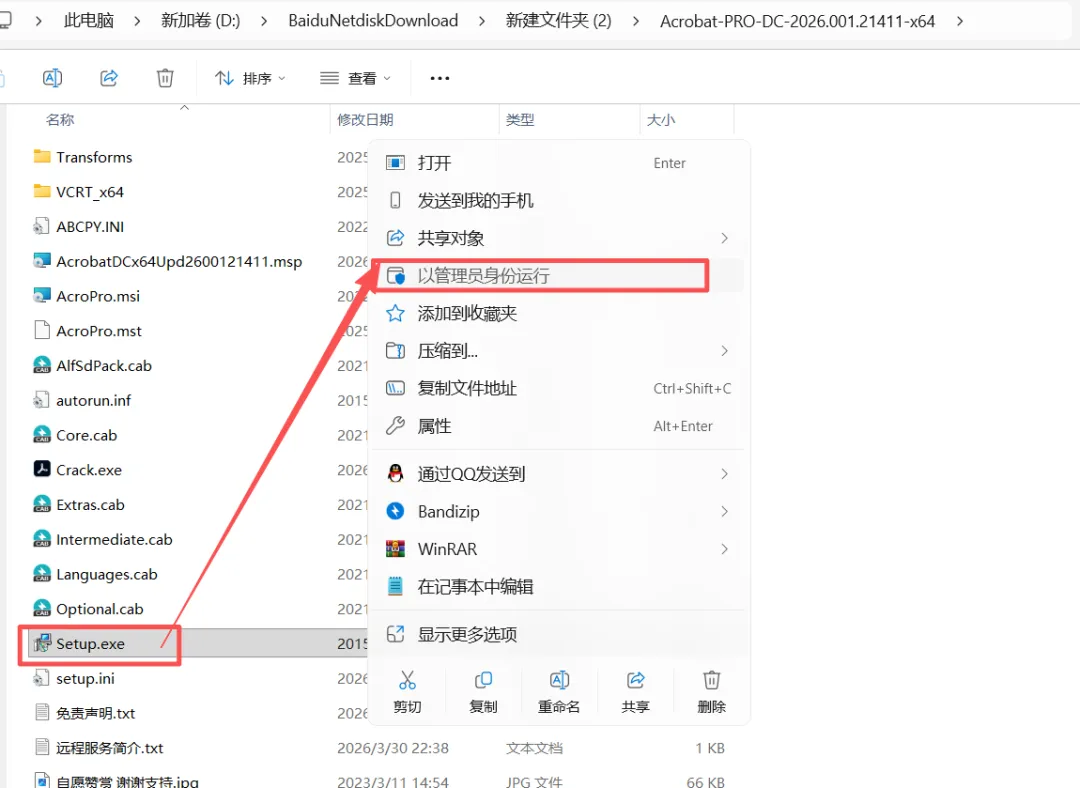Click the 复制 copy button in context menu
The image size is (1080, 788).
point(484,692)
